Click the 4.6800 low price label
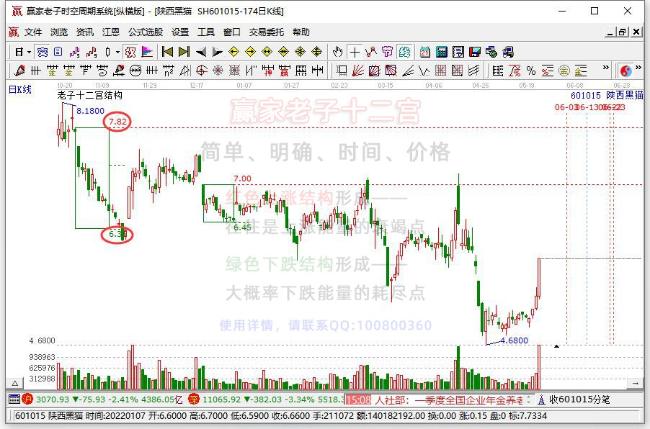Screen dimensions: 650x429 (x=514, y=340)
